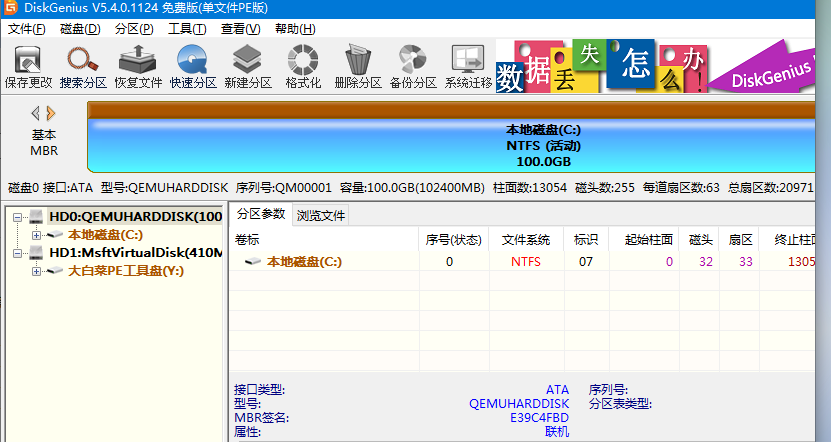Click the 序号(状态) column header
Viewport: 831px width, 442px height.
[453, 240]
